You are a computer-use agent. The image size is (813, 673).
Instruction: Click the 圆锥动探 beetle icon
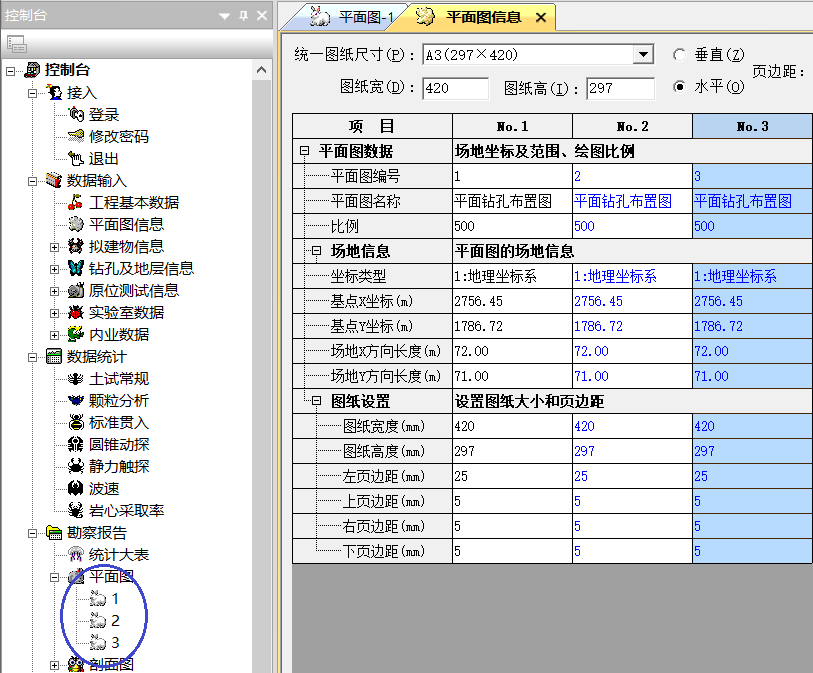(x=76, y=444)
